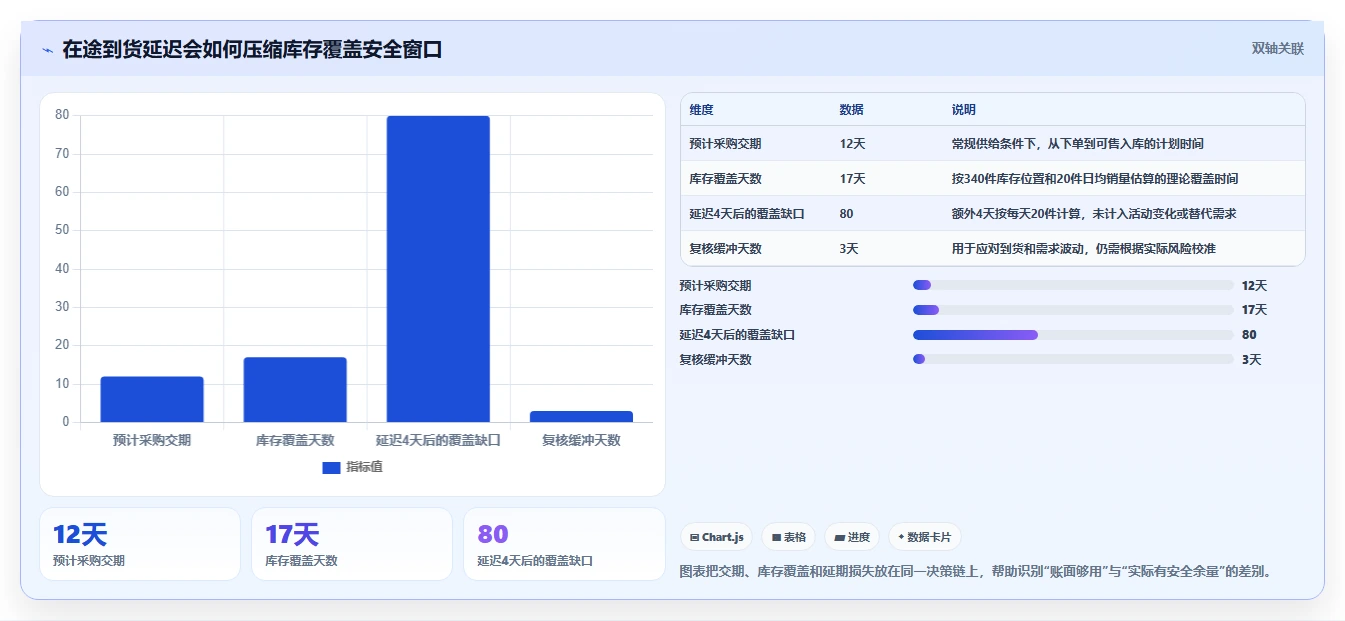This screenshot has width=1345, height=621.
Task: Click the 延迟4天后的覆盖缺口 progress bar
Action: click(1073, 335)
